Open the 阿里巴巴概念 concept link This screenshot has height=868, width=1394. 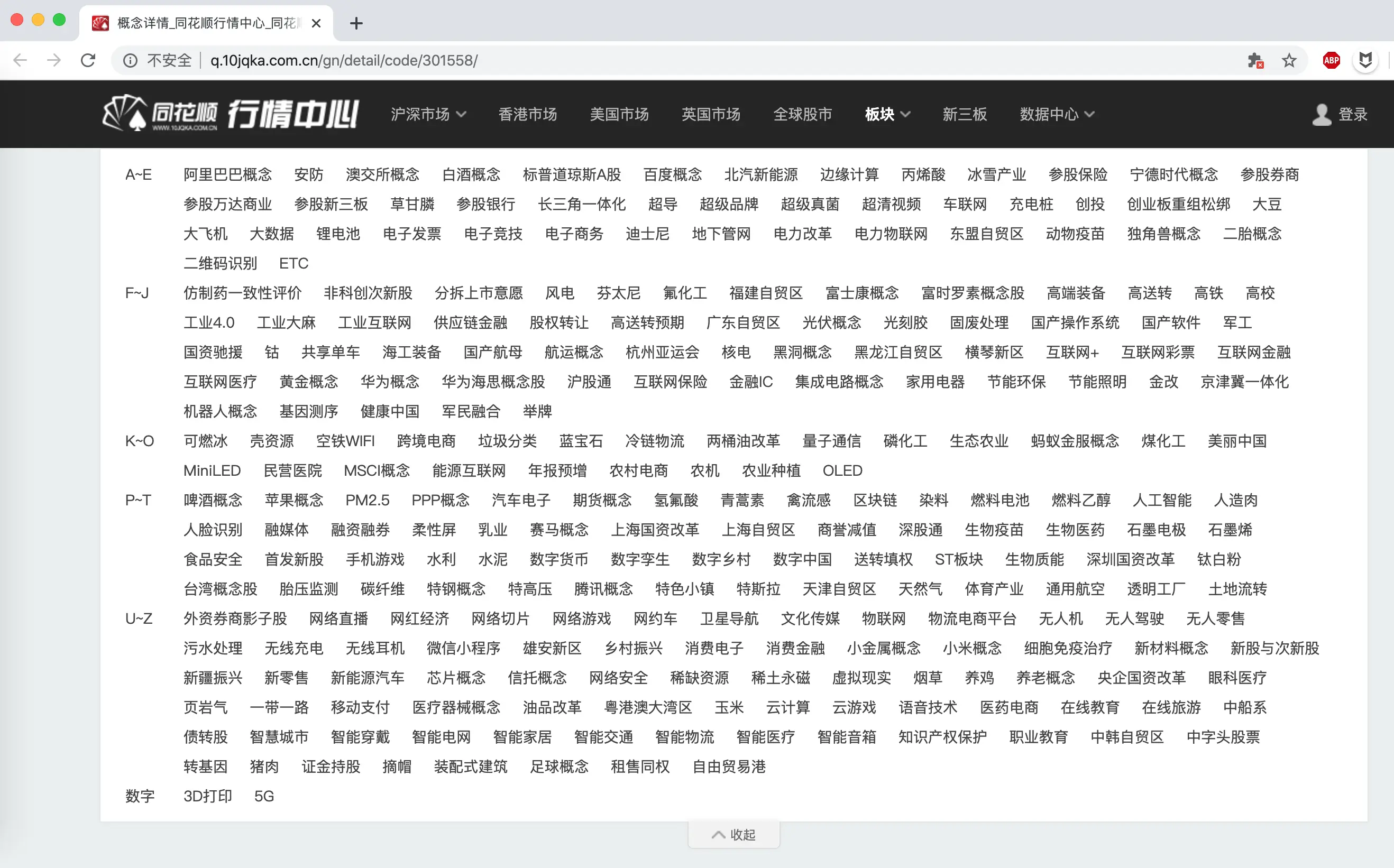[x=227, y=174]
